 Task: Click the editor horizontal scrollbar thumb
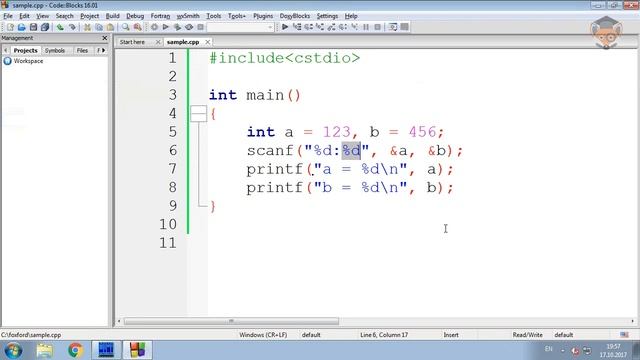pyautogui.click(x=231, y=321)
